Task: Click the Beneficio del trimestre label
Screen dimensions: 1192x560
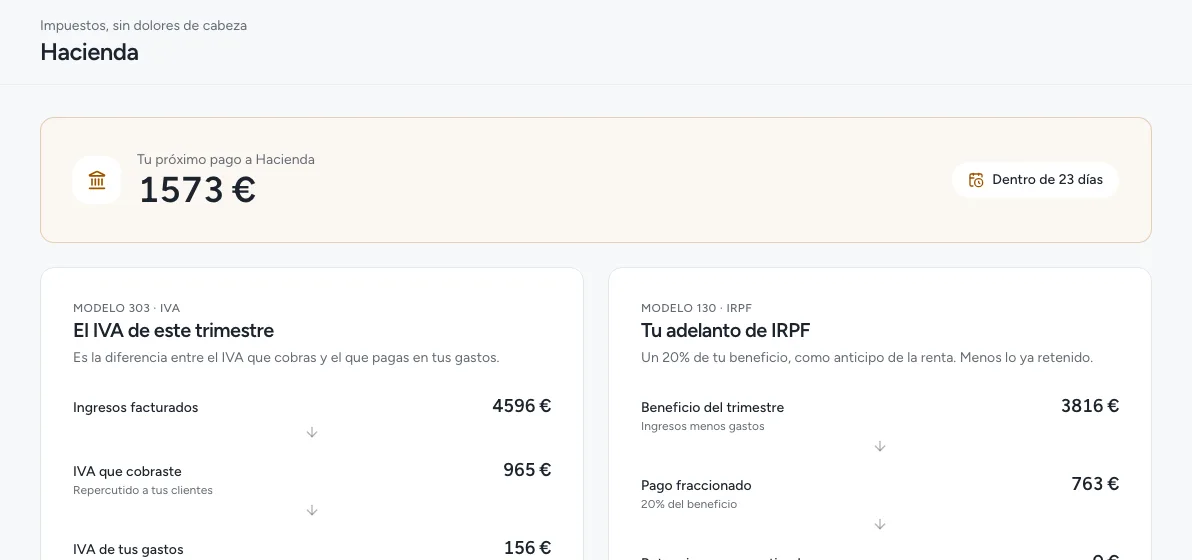Action: (712, 407)
